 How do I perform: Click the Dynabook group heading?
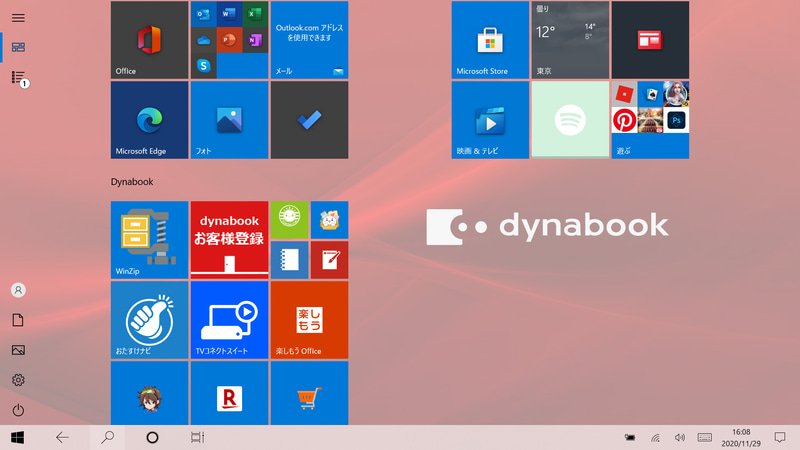point(132,182)
